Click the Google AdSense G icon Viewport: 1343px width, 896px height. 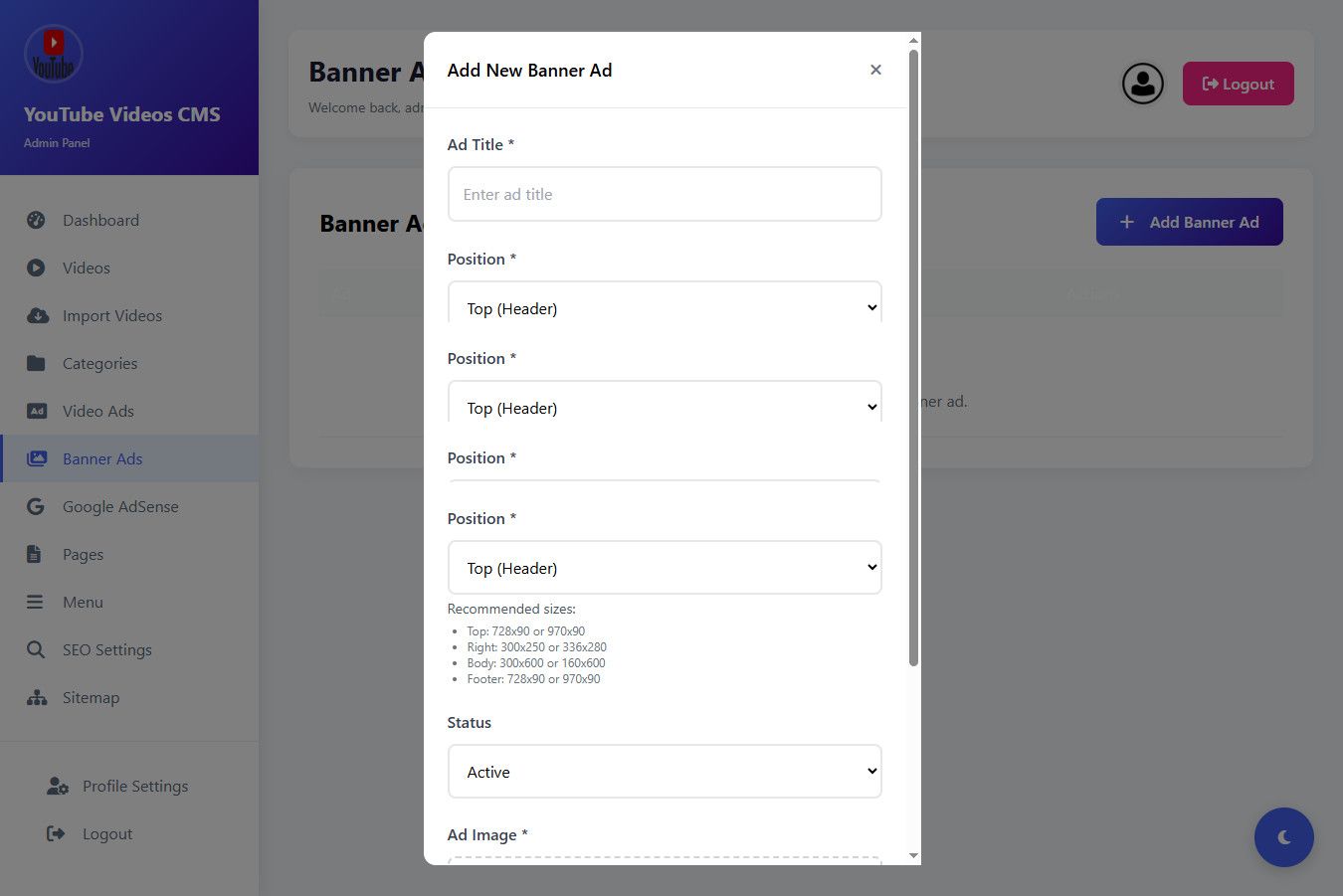36,507
